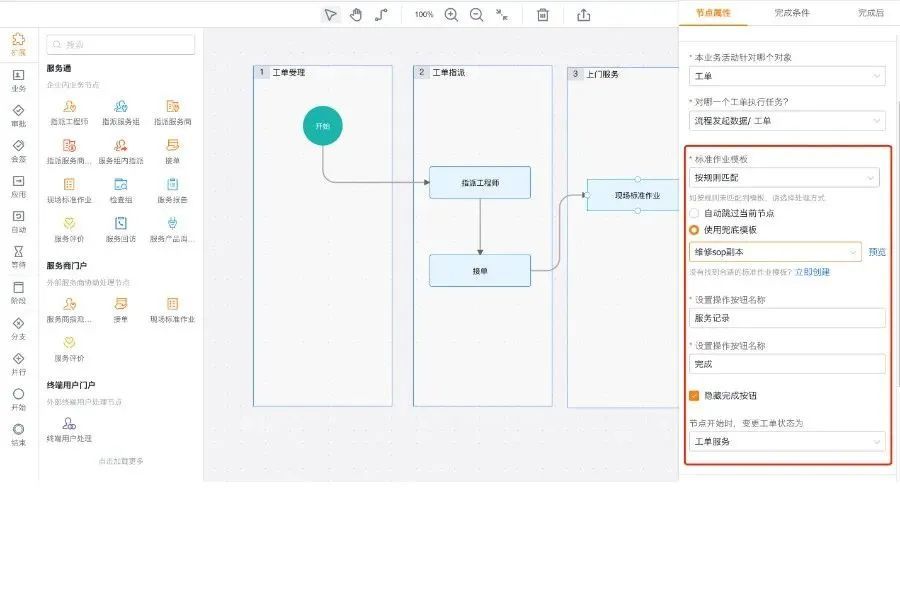Export the flow with share icon
The image size is (900, 598).
[x=584, y=15]
